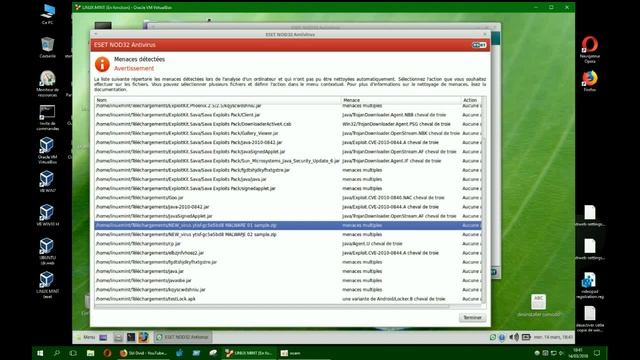
Task: Click the Mint panel clock and date
Action: pyautogui.click(x=553, y=337)
